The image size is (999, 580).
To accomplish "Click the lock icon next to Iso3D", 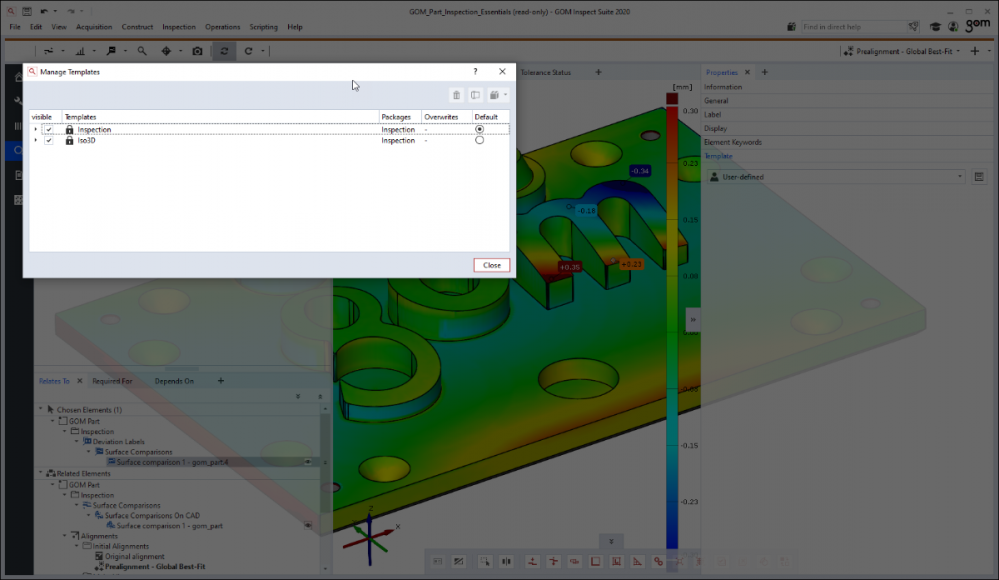I will point(69,141).
